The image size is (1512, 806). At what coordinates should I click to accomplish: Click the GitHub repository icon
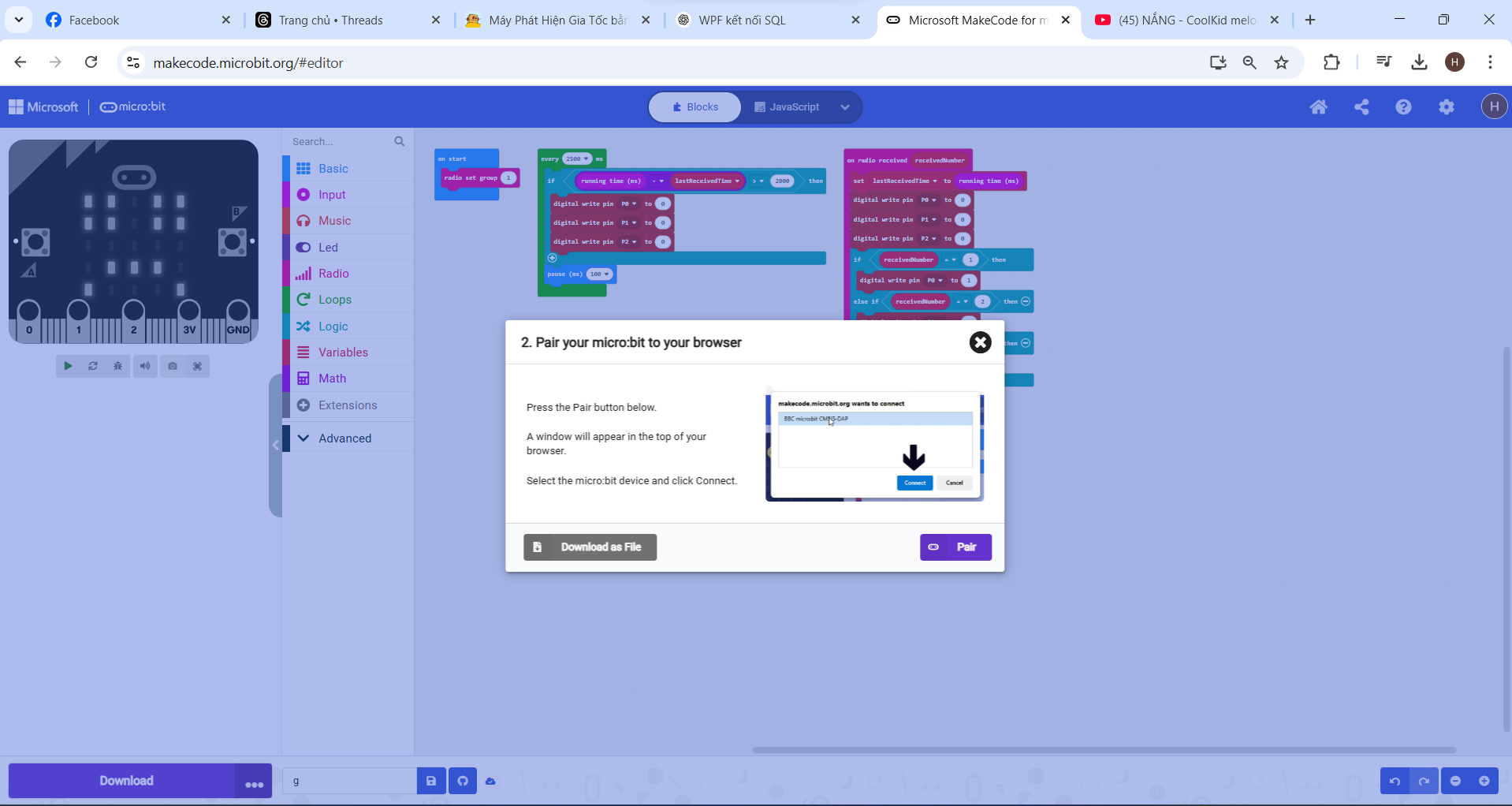point(463,781)
